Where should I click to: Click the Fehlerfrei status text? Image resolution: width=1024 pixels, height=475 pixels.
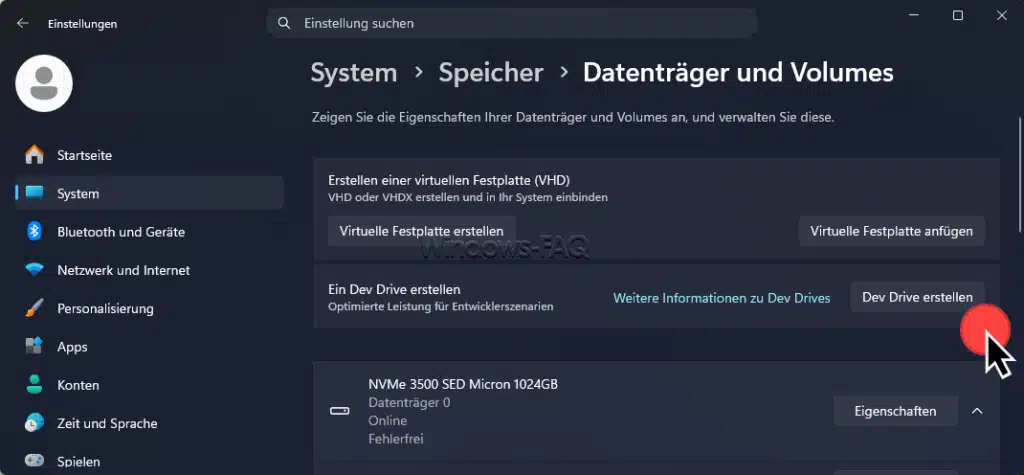tap(396, 439)
